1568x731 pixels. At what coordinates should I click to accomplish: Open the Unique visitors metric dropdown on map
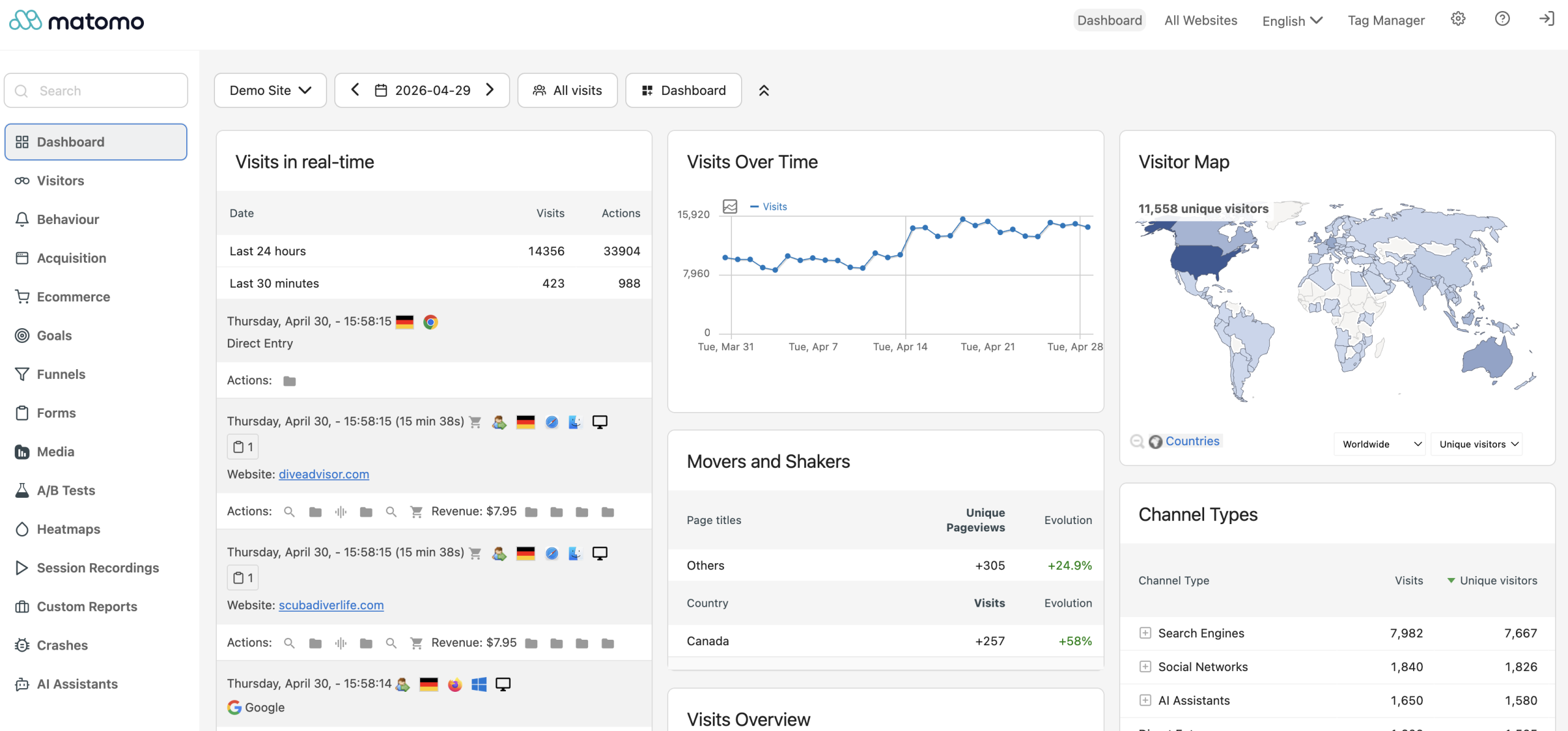1477,444
